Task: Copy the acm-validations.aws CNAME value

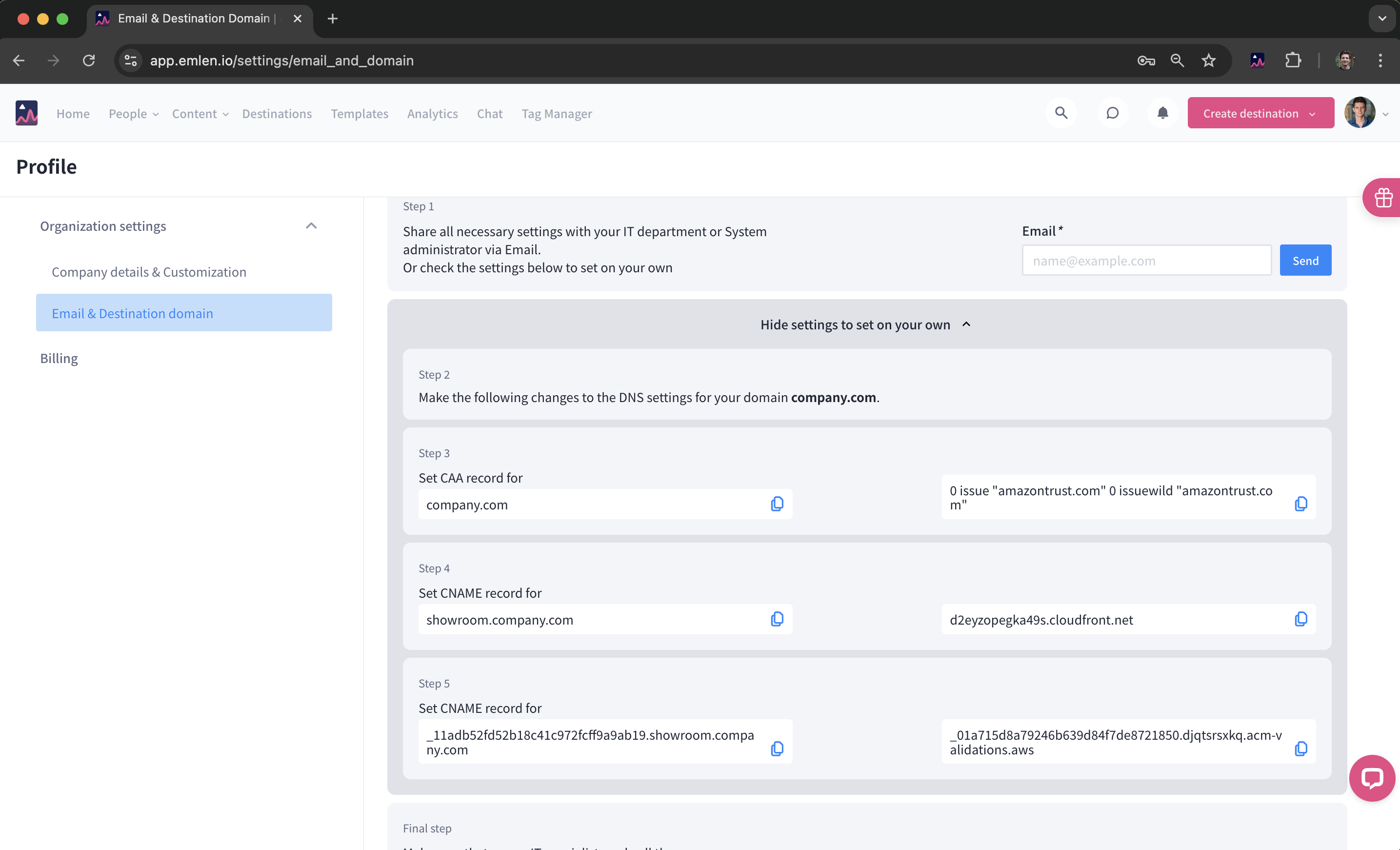Action: (1300, 749)
